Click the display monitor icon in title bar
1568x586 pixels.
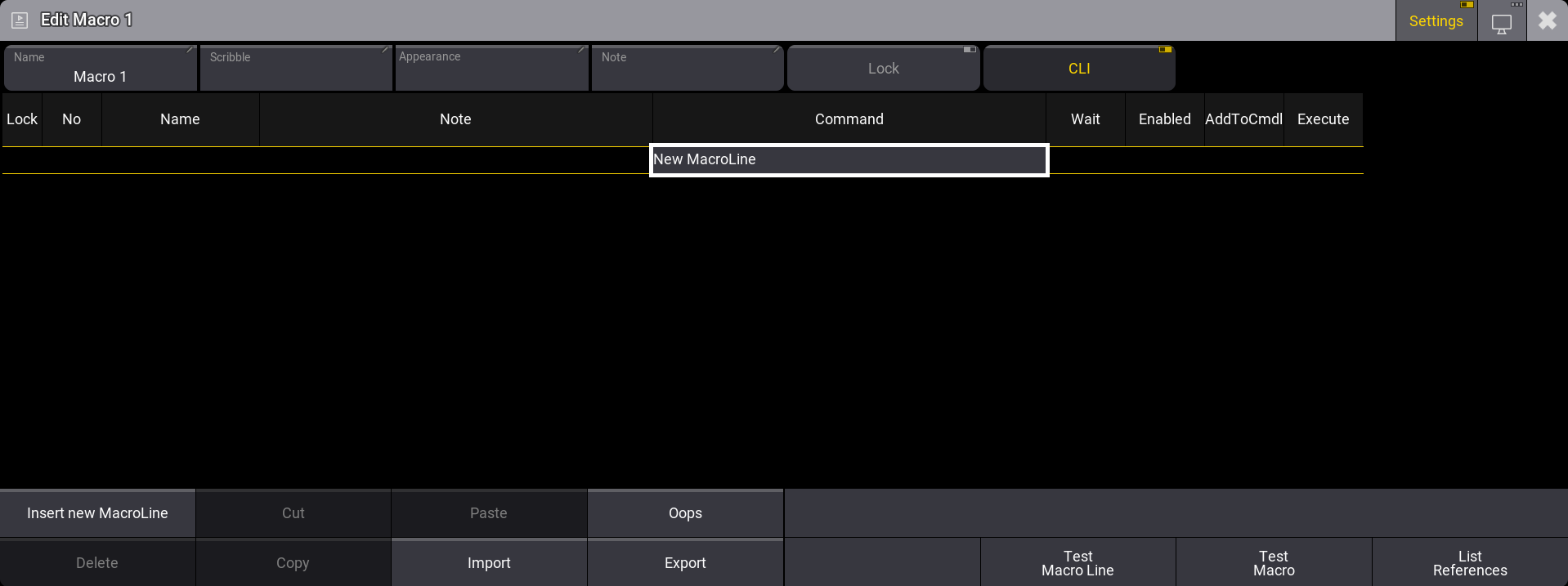pyautogui.click(x=1501, y=23)
